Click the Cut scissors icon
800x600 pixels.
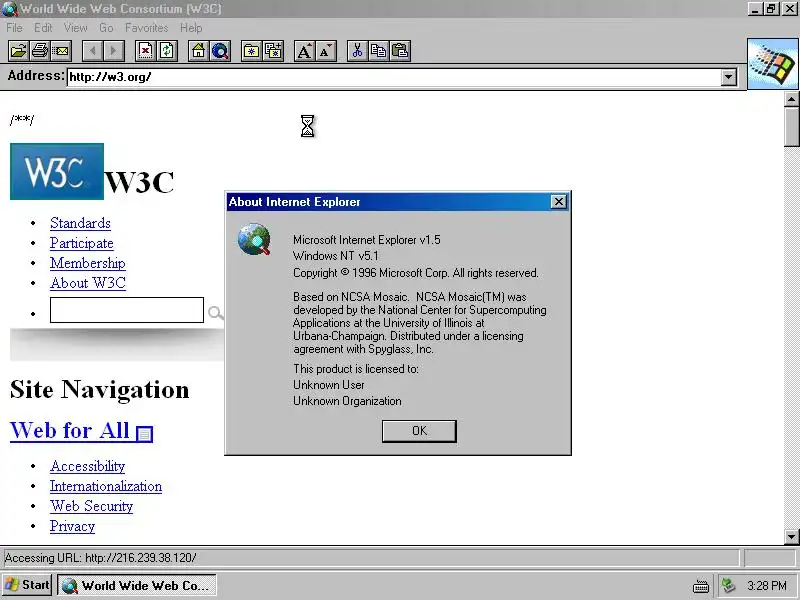point(357,51)
